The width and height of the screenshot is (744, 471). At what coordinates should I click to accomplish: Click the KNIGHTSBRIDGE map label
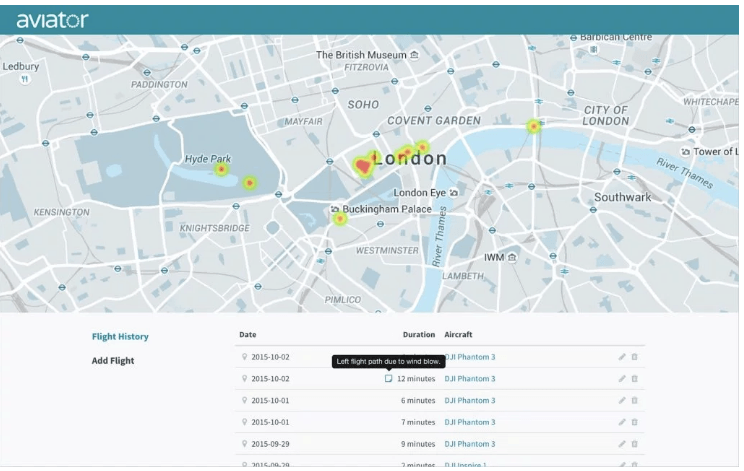[214, 228]
